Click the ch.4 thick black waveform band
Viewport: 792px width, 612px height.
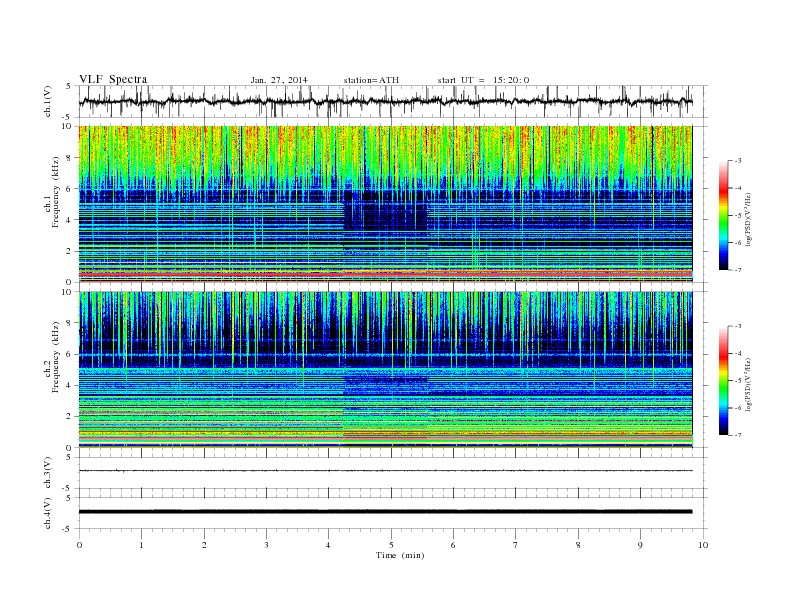pos(385,512)
